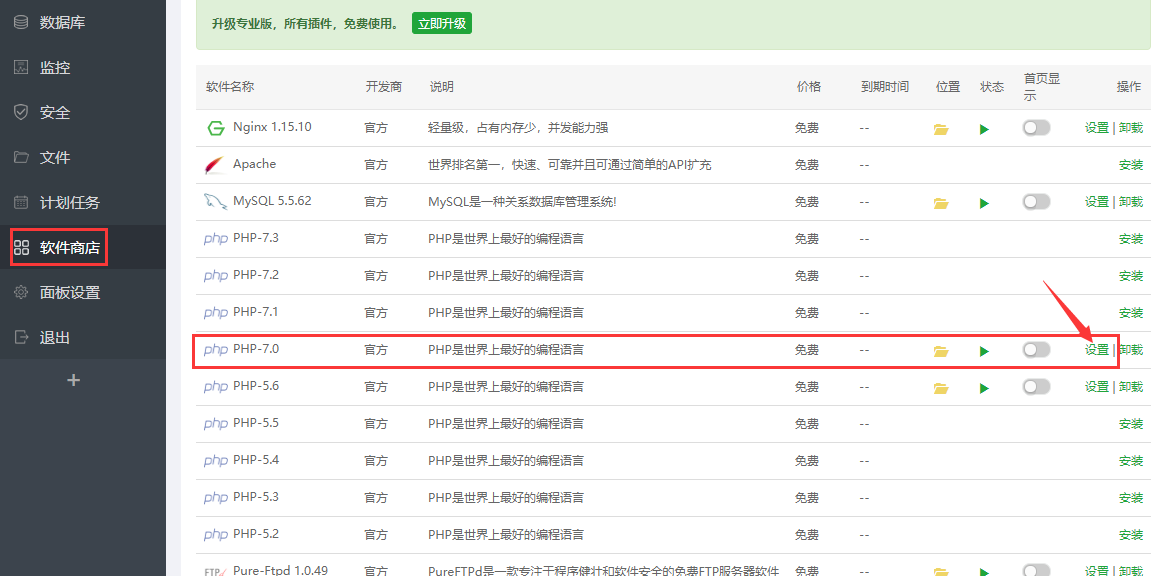Image resolution: width=1166 pixels, height=576 pixels.
Task: Toggle PHP-5.6 homepage display switch
Action: coord(1036,386)
